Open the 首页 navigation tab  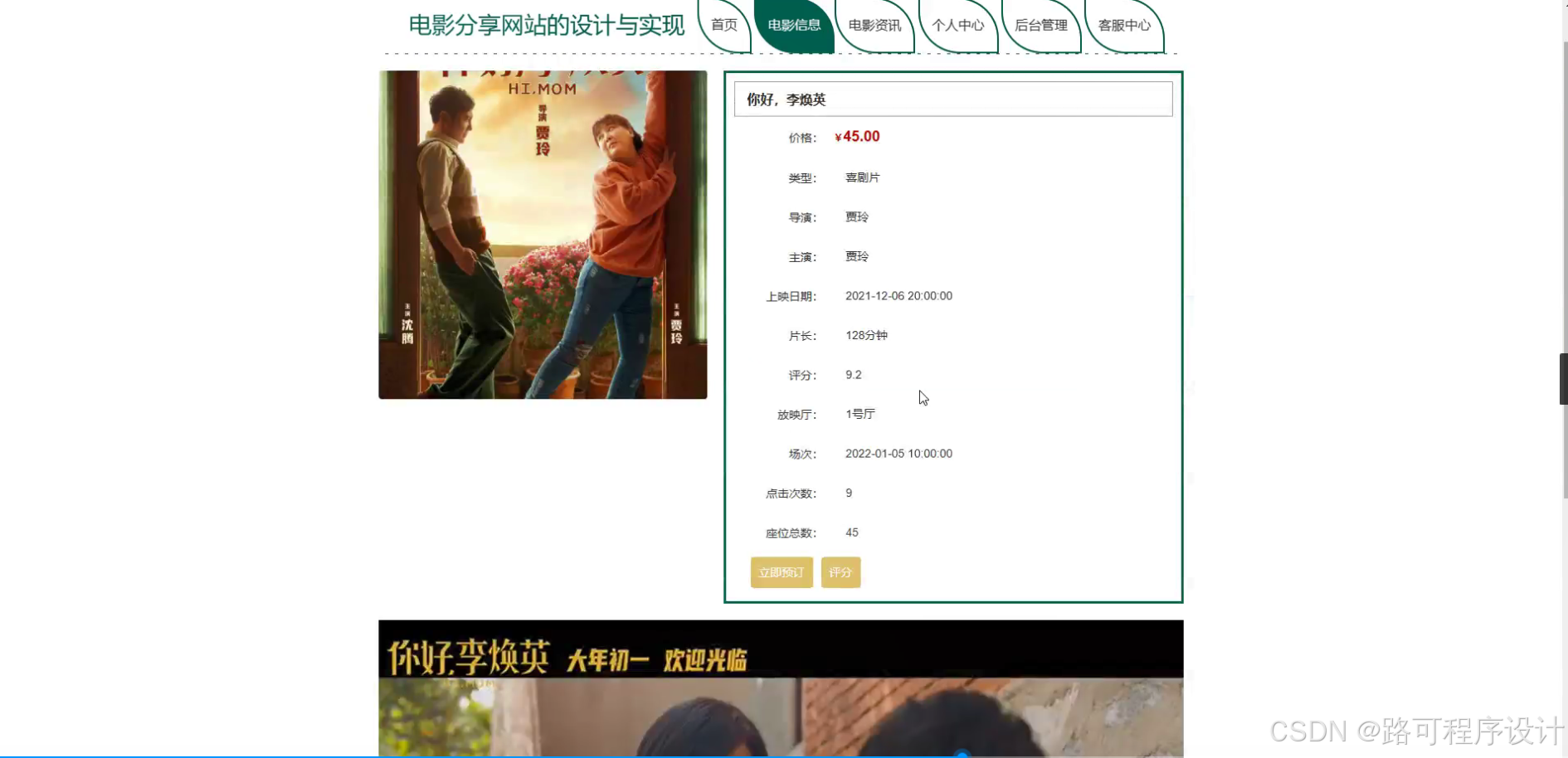click(x=724, y=26)
